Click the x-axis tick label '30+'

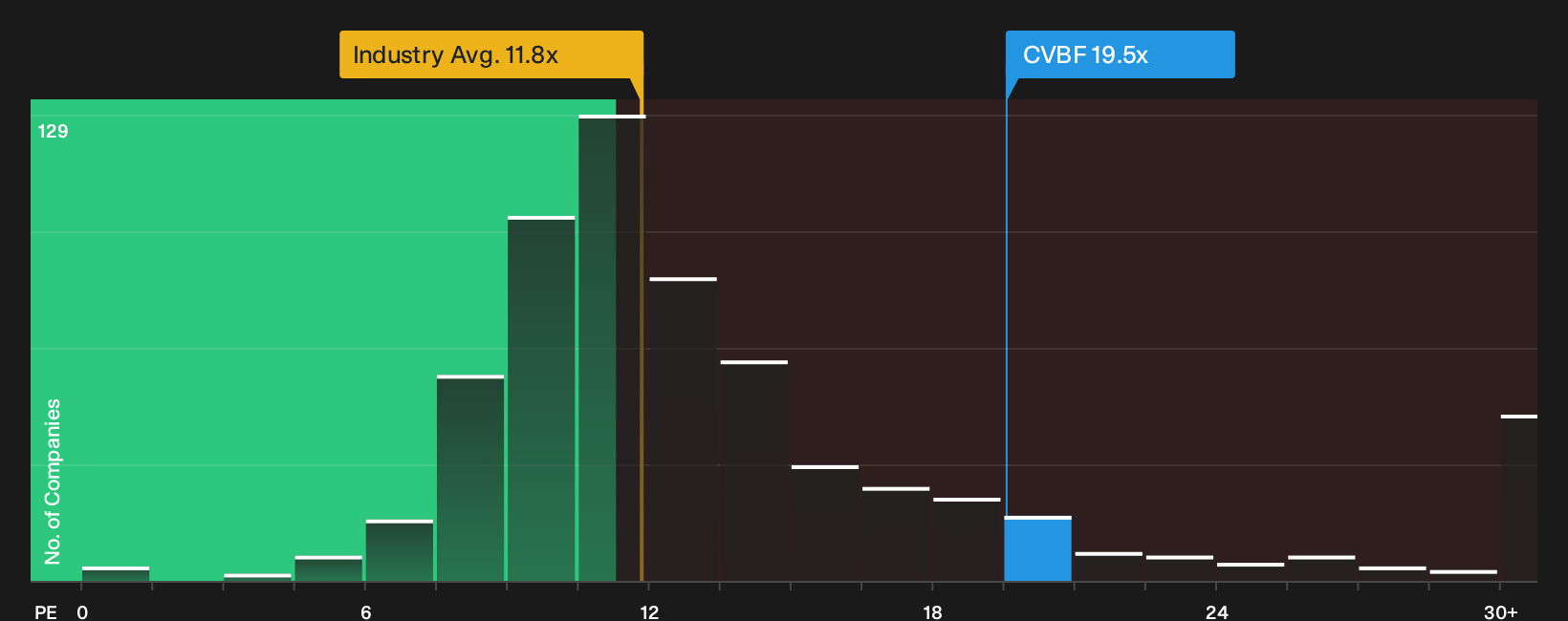[1500, 612]
